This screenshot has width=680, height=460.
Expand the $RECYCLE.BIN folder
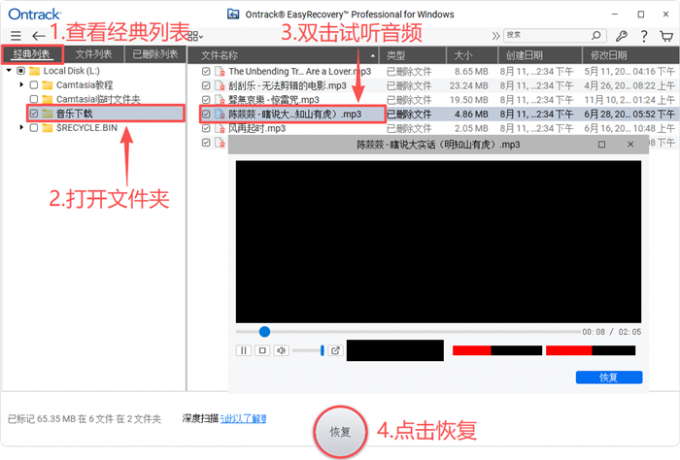[21, 127]
